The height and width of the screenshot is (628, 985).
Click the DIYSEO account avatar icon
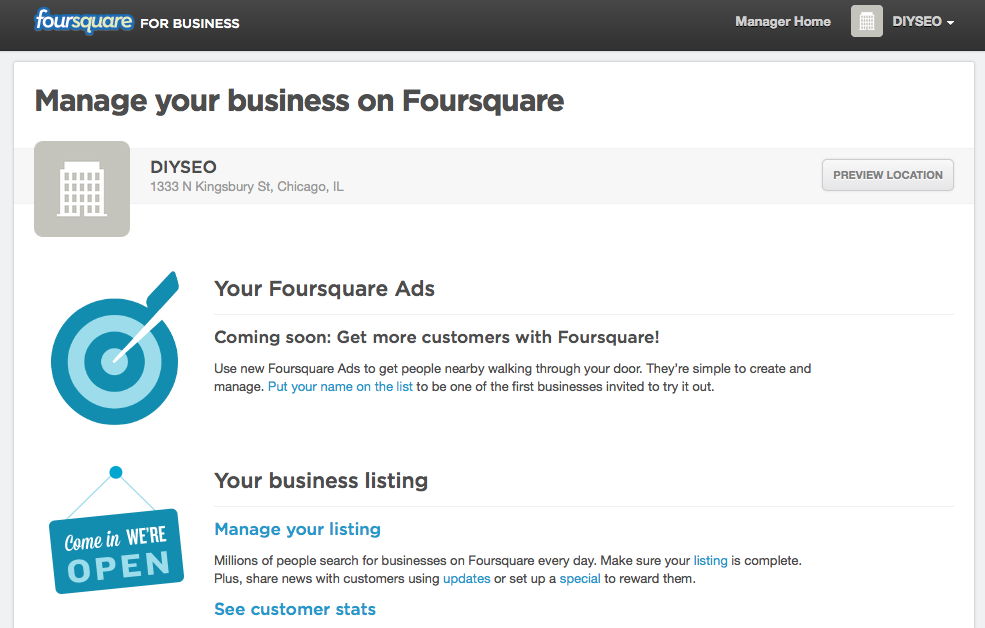(x=867, y=21)
